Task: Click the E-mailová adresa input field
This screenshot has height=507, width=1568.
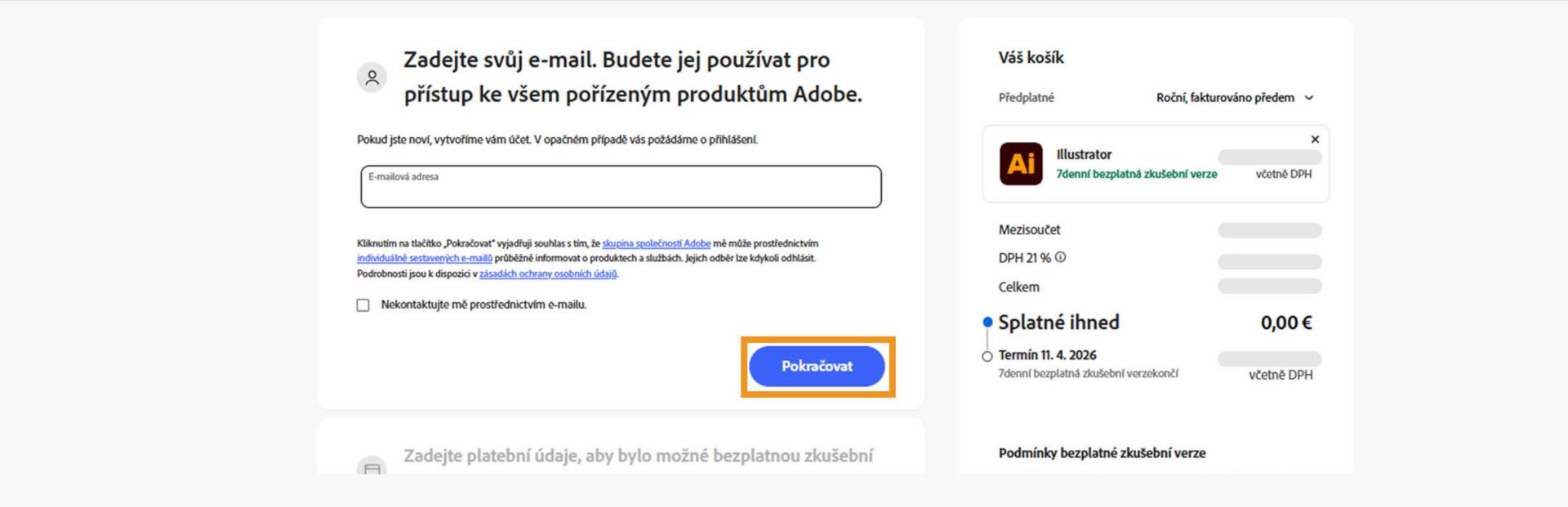Action: [621, 187]
